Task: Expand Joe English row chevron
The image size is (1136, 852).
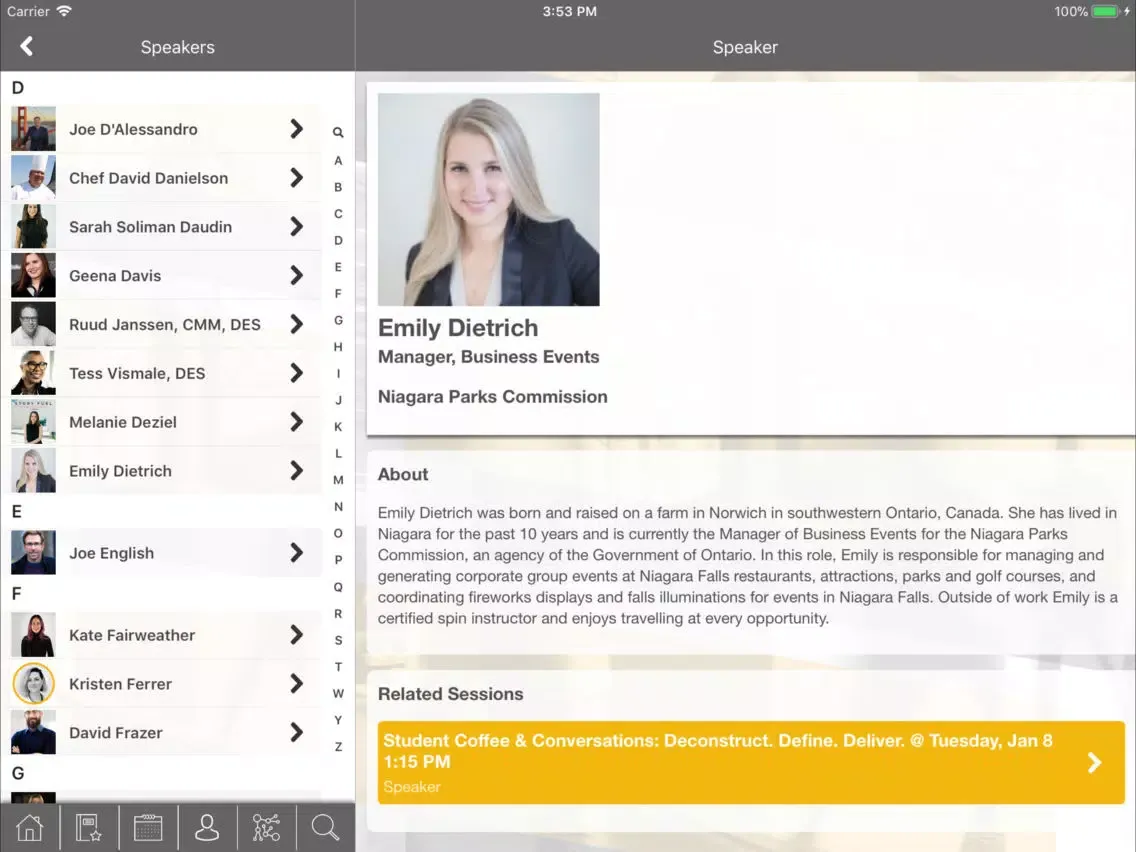Action: 296,553
